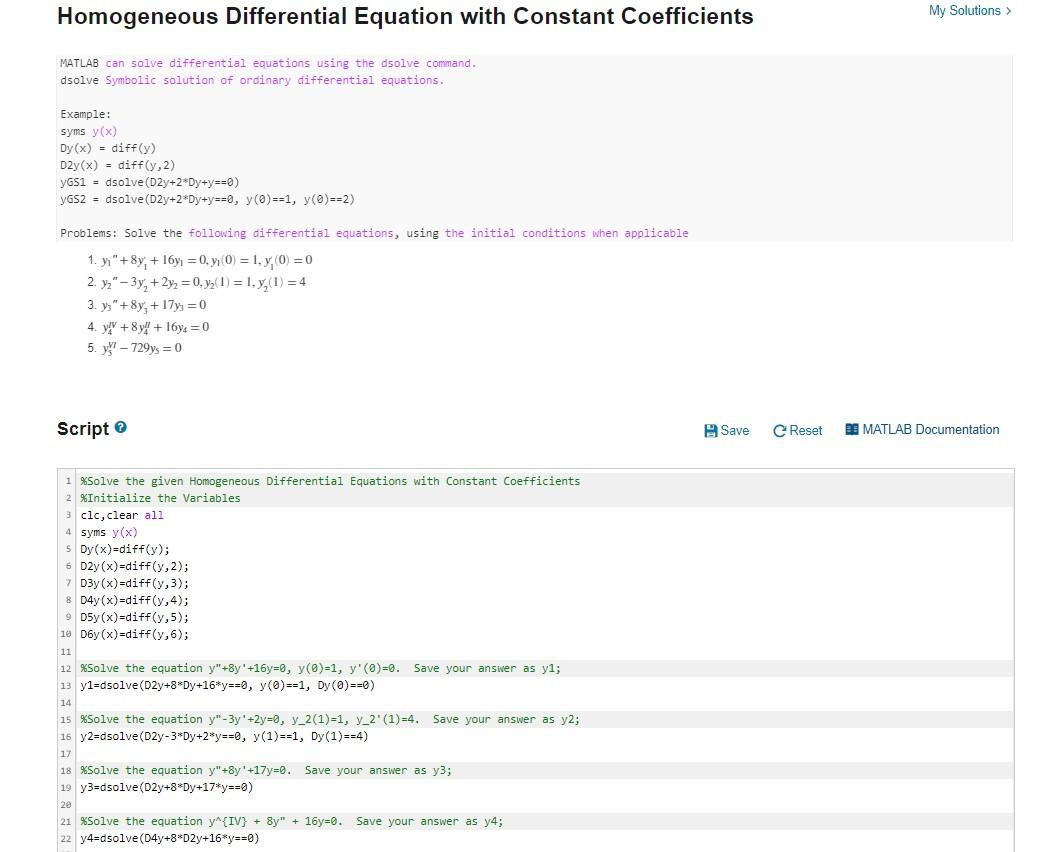Open the My Solutions page
This screenshot has width=1038, height=852.
click(x=966, y=10)
